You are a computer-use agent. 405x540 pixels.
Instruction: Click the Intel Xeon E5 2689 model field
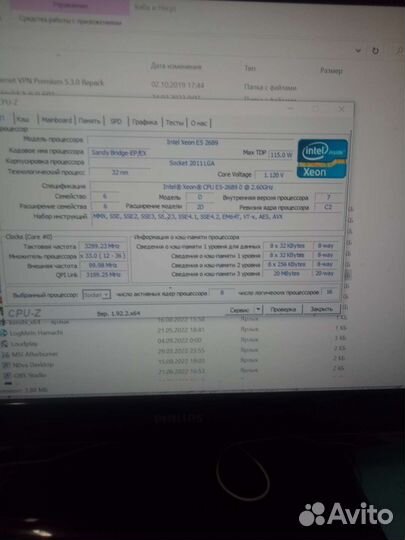191,142
